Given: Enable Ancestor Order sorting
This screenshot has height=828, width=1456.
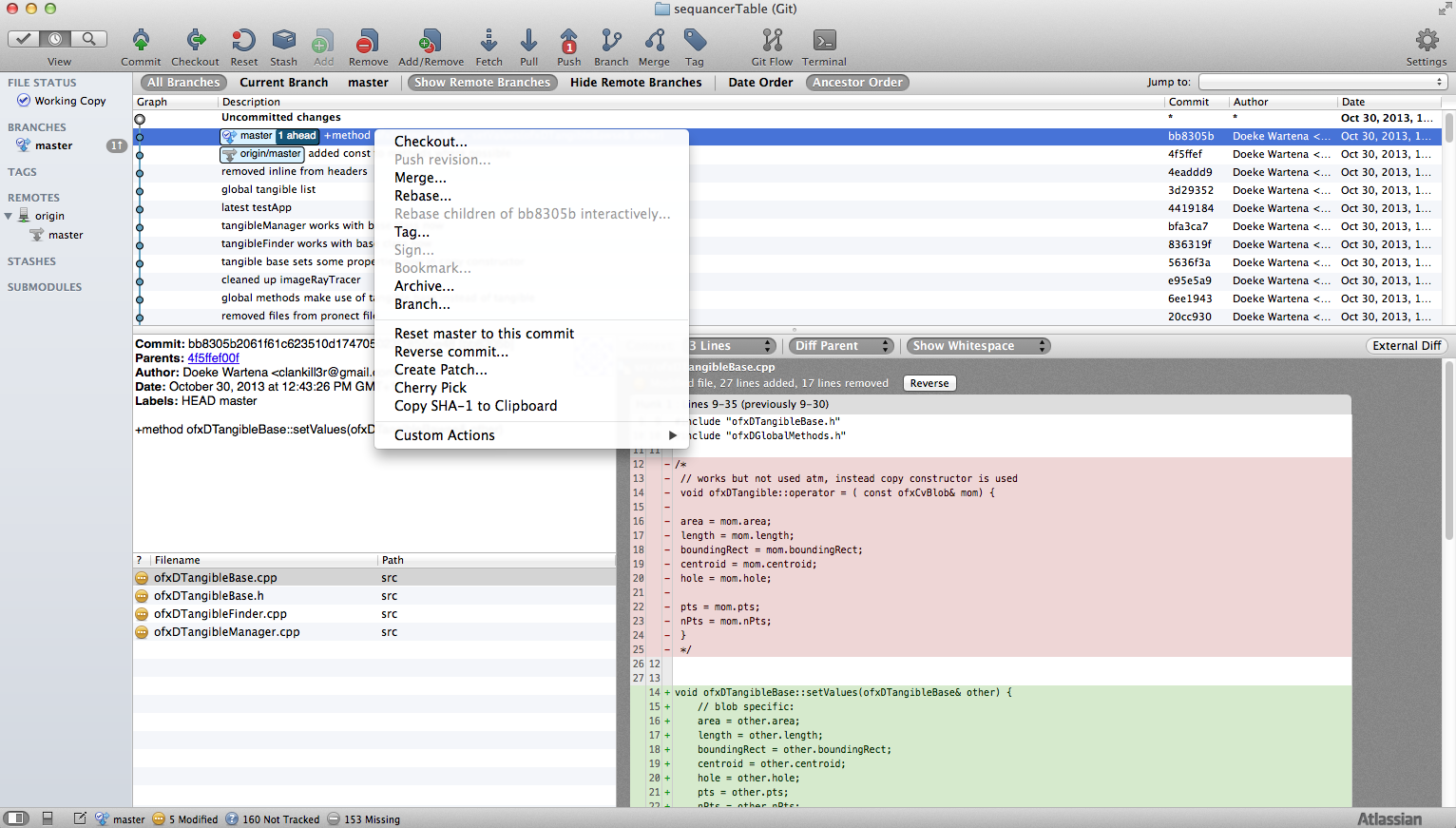Looking at the screenshot, I should coord(856,82).
